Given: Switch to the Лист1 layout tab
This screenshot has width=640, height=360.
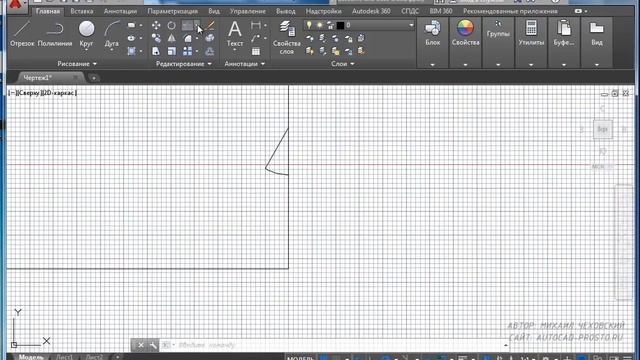Looking at the screenshot, I should [64, 357].
